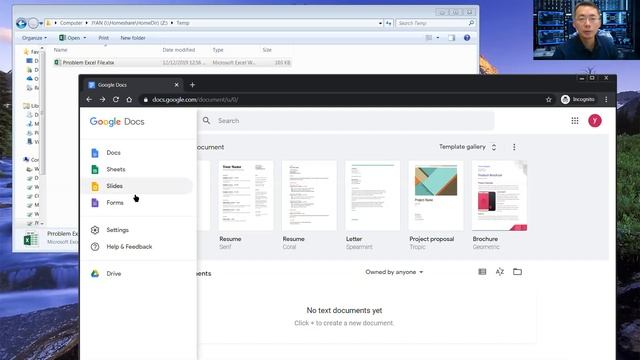Image resolution: width=640 pixels, height=360 pixels.
Task: Open Slides from the side menu
Action: [x=114, y=186]
